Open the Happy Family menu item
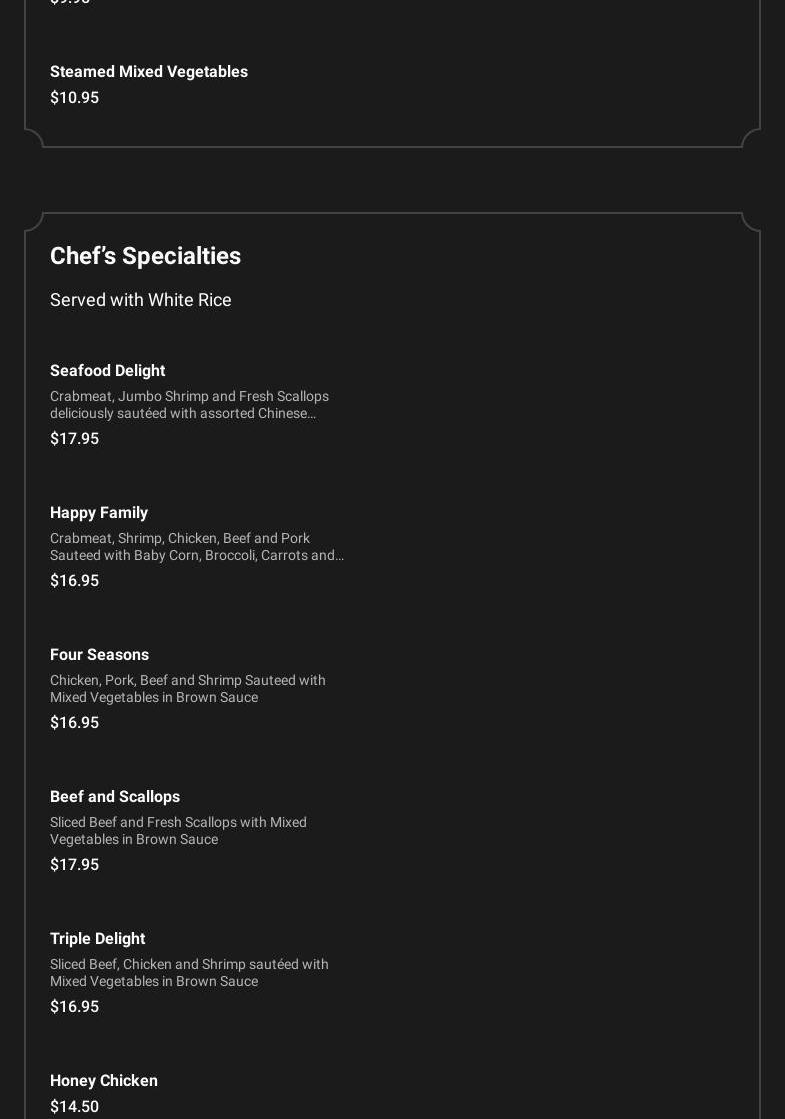 (x=99, y=513)
